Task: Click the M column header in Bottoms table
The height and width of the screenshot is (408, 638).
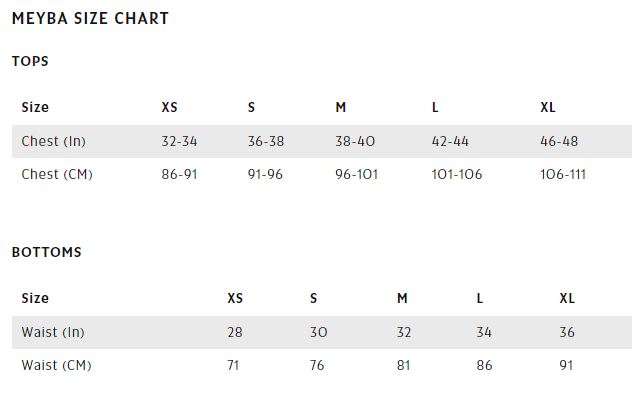Action: tap(402, 298)
